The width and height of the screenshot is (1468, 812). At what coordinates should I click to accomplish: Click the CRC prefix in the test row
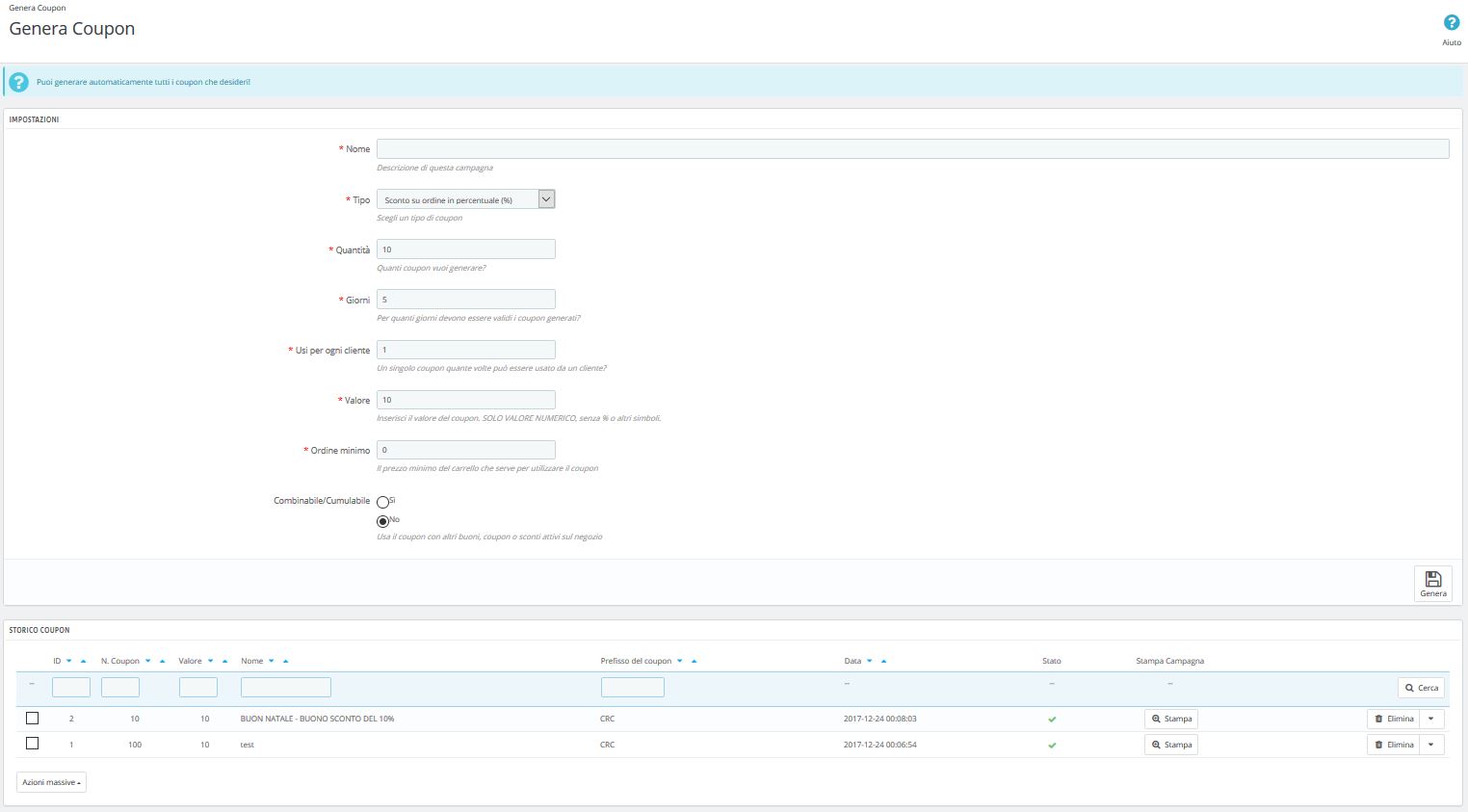[x=607, y=745]
